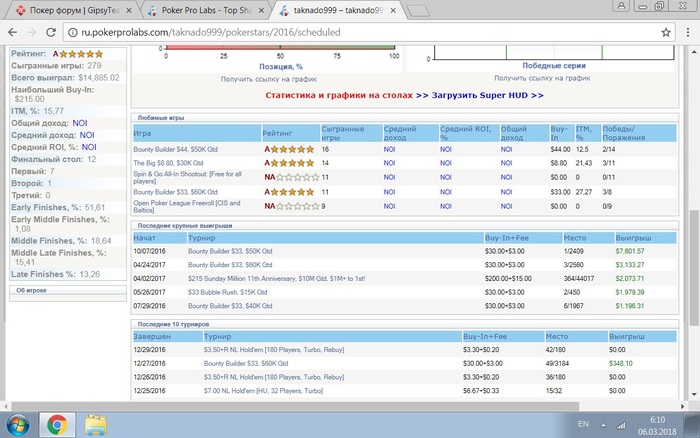Click the browser back arrow
The width and height of the screenshot is (700, 438).
pos(13,31)
